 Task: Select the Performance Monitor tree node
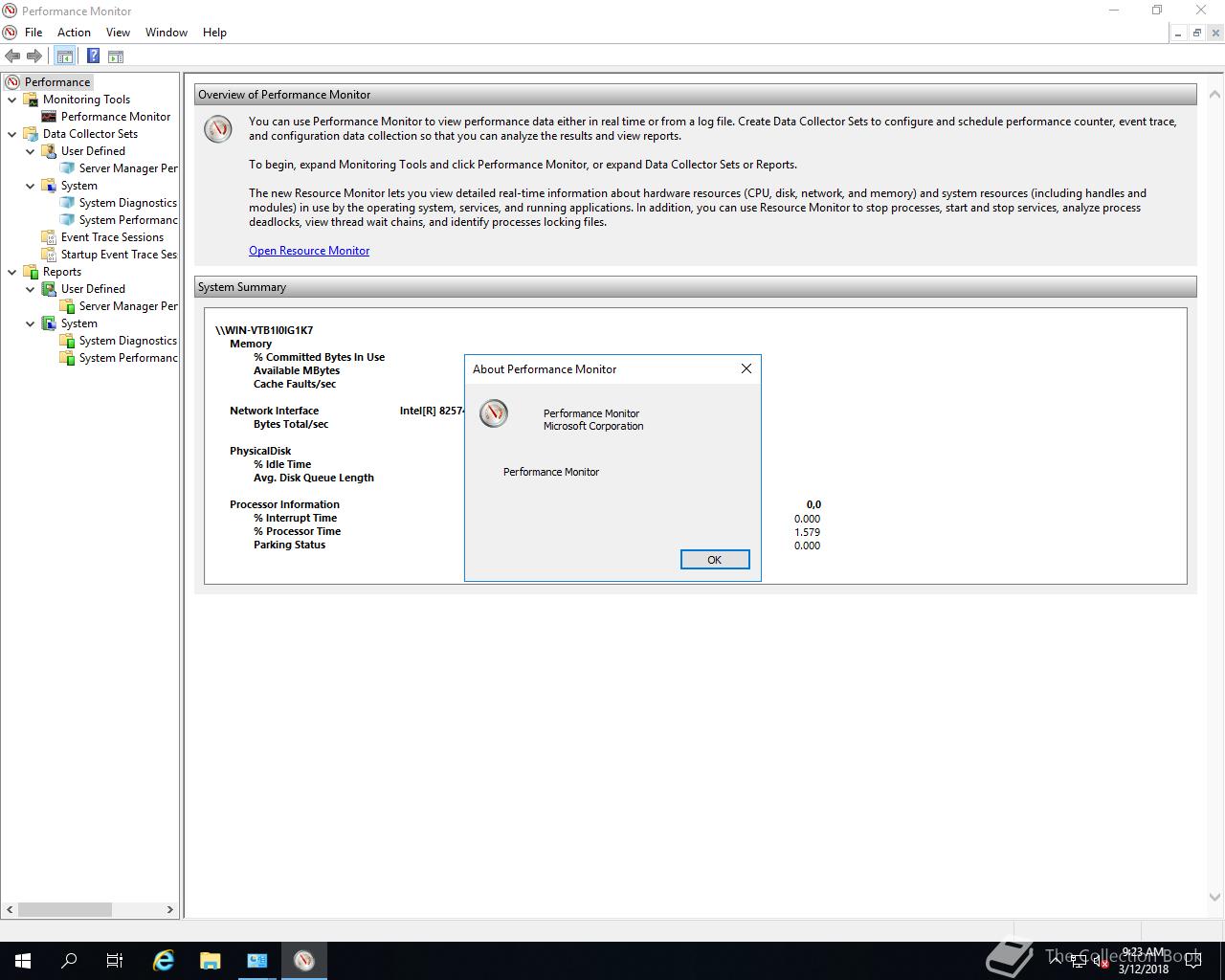pyautogui.click(x=115, y=117)
